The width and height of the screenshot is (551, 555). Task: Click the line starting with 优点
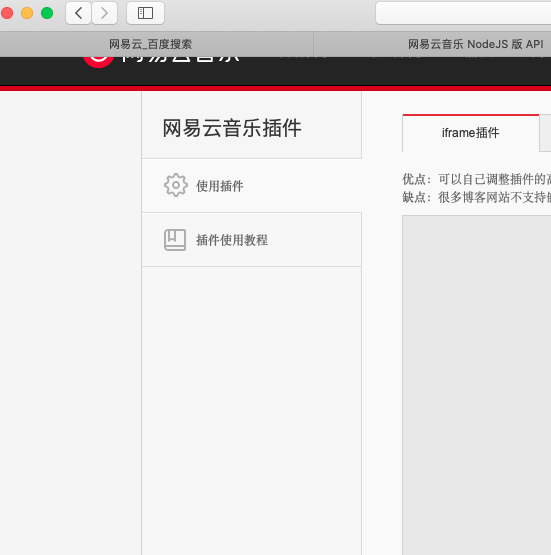(x=476, y=179)
